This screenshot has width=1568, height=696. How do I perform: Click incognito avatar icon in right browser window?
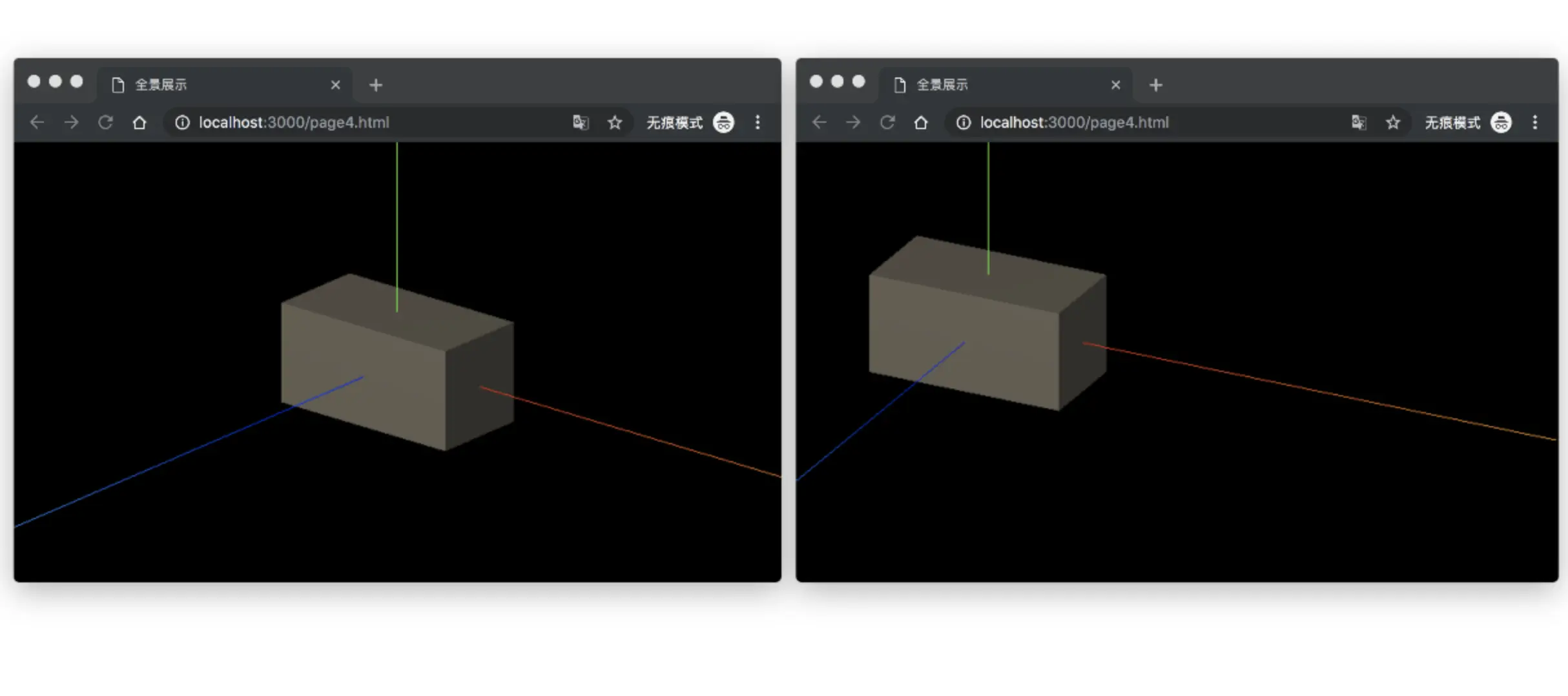(1501, 122)
